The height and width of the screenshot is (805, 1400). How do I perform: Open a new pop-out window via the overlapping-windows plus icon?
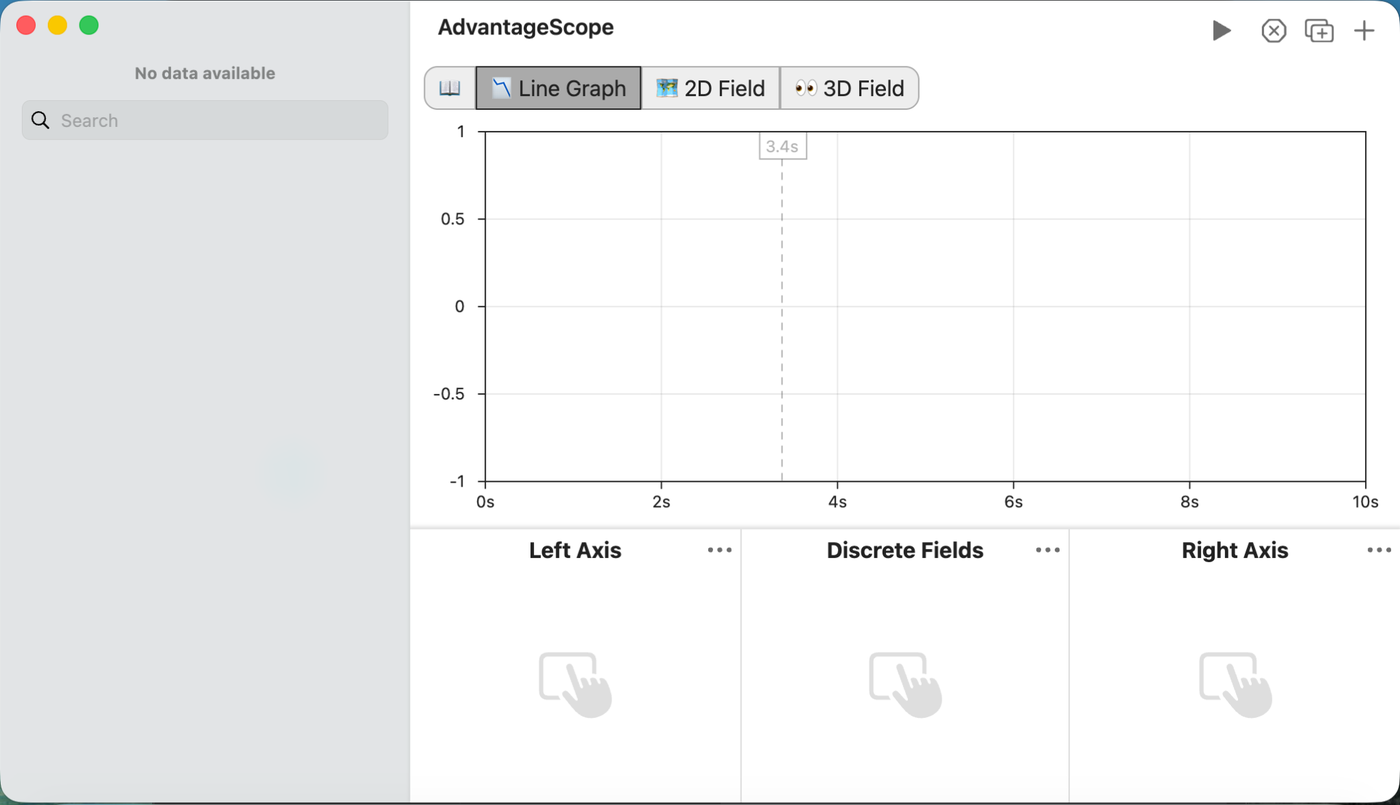click(1319, 31)
